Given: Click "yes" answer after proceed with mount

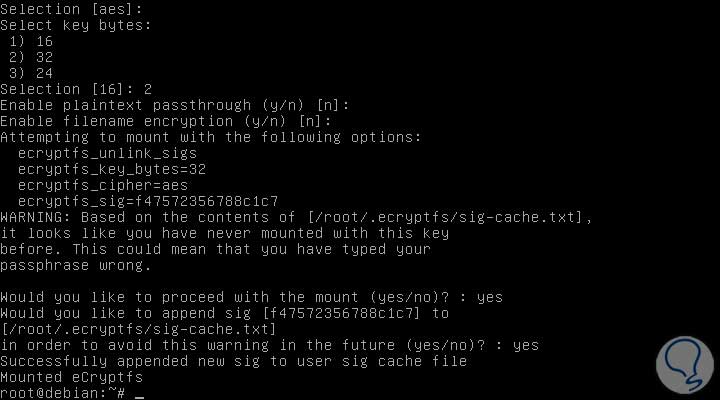Looking at the screenshot, I should [490, 297].
